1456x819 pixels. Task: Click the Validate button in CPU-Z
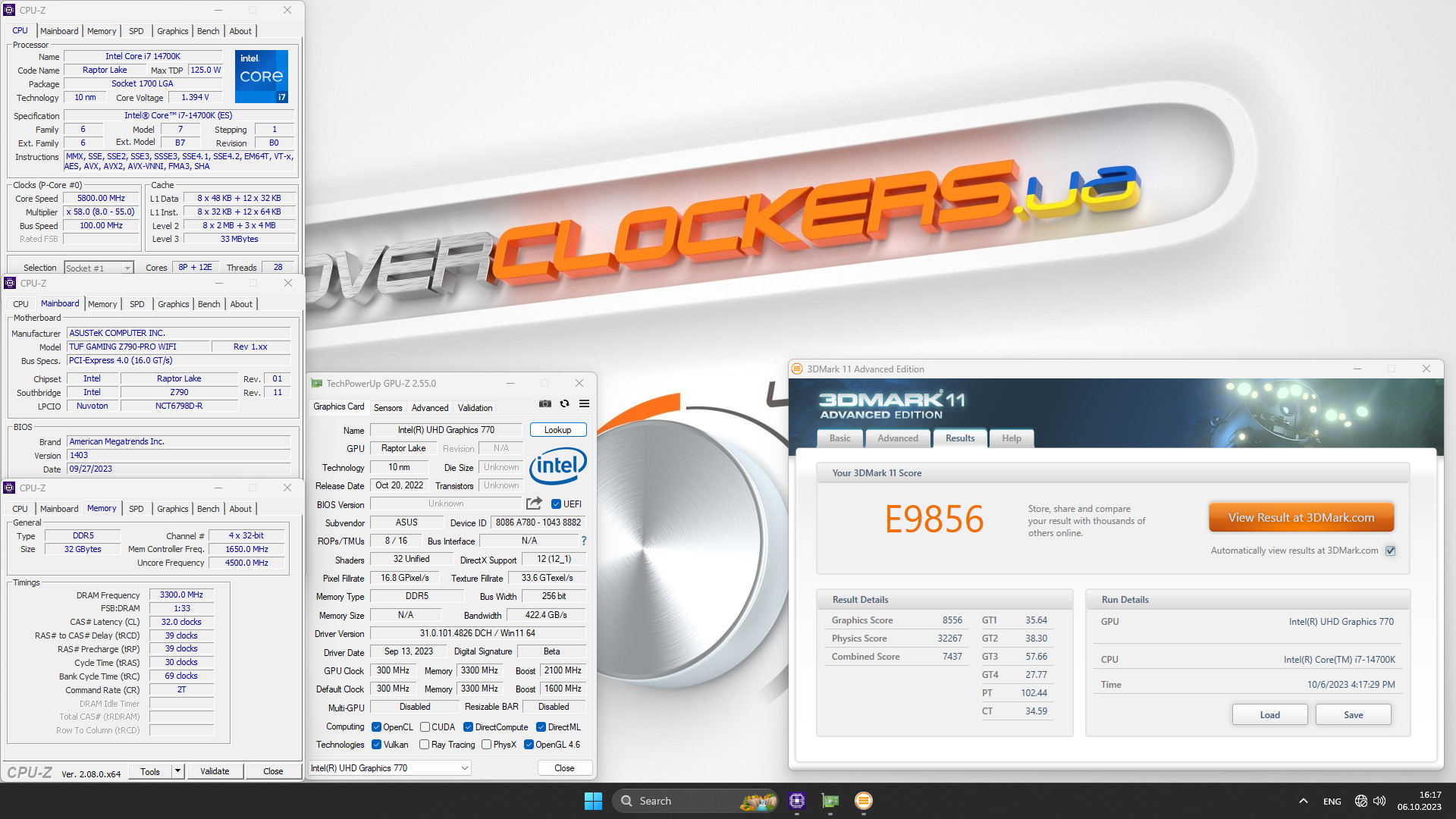[215, 771]
